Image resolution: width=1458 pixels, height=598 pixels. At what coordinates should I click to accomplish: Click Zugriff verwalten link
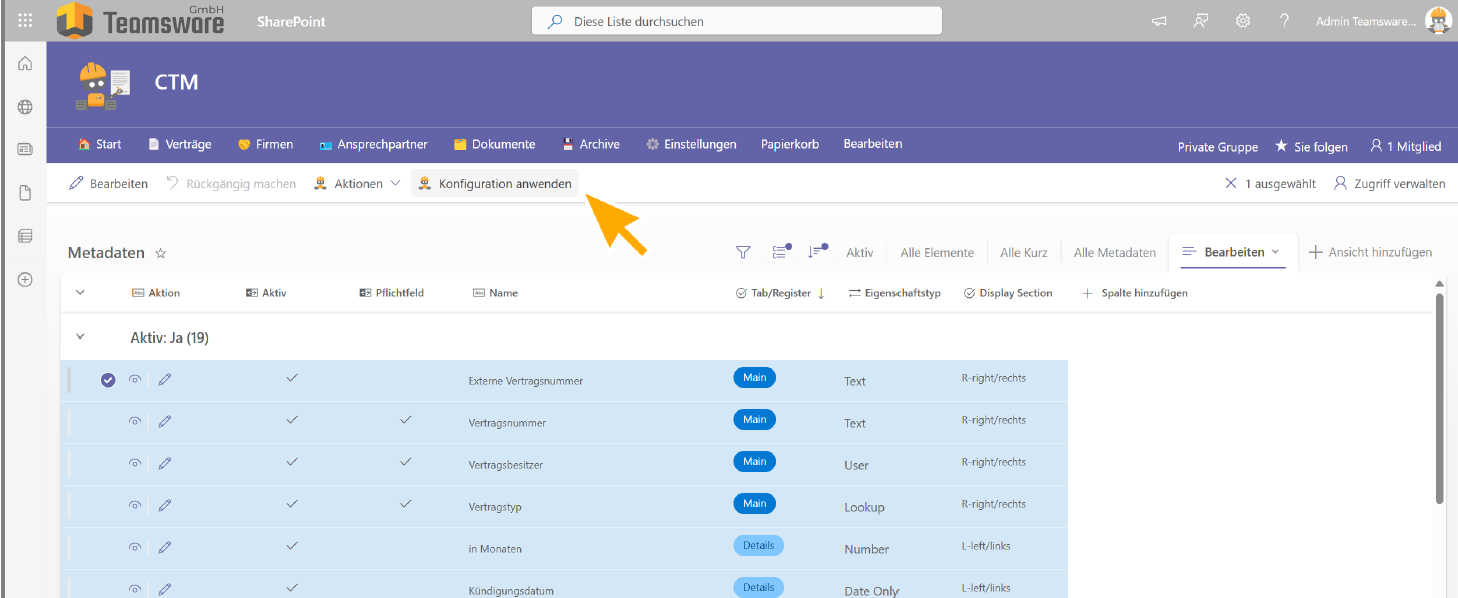(1389, 184)
